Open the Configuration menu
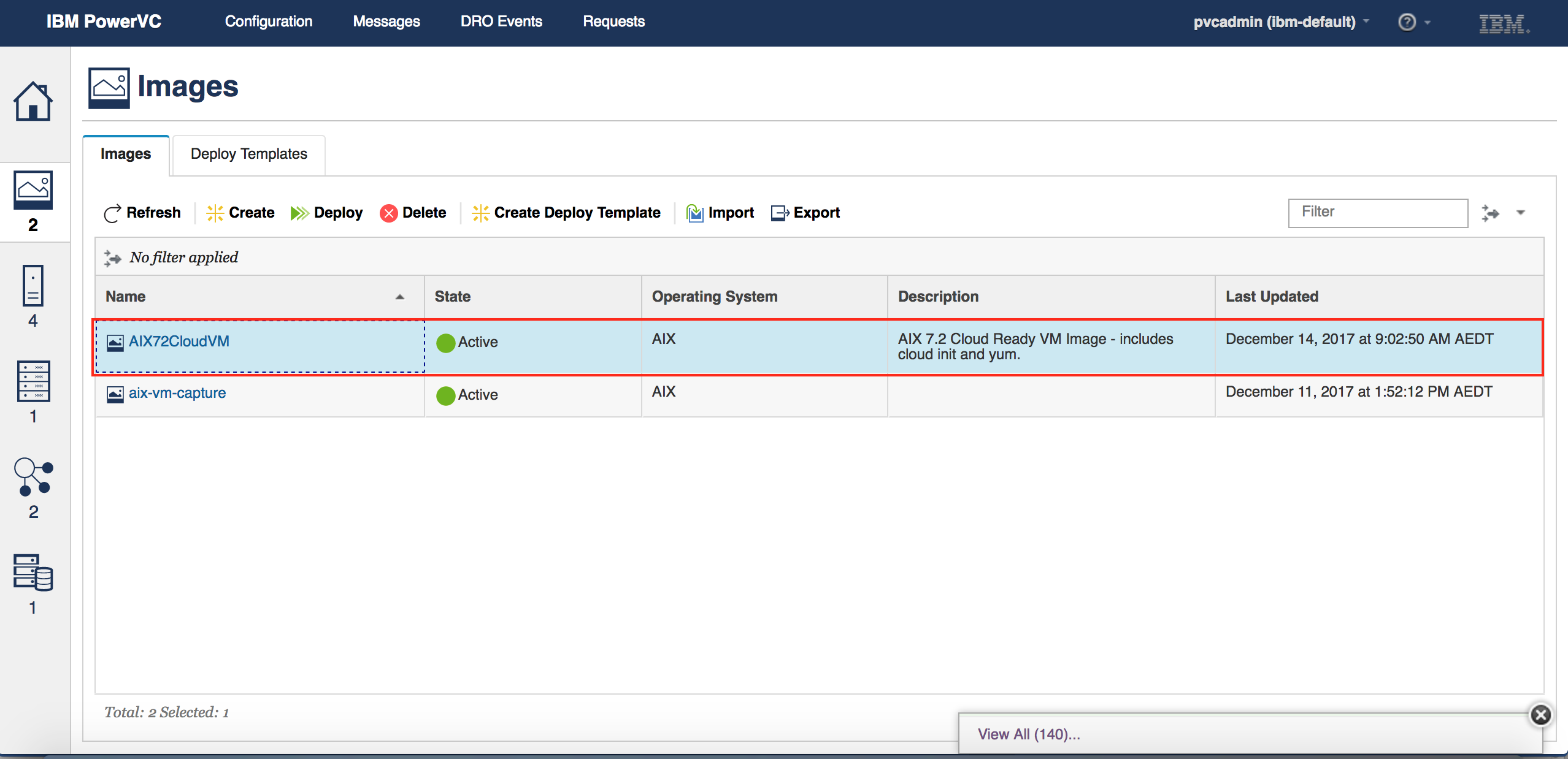1568x759 pixels. click(269, 21)
